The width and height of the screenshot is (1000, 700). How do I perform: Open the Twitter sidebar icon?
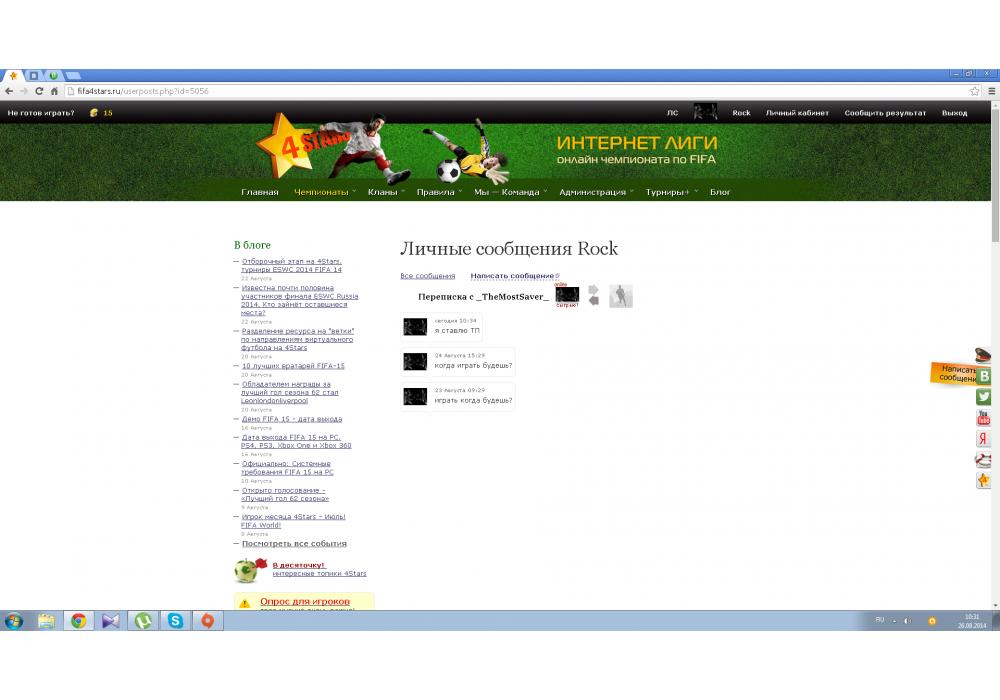(x=983, y=397)
